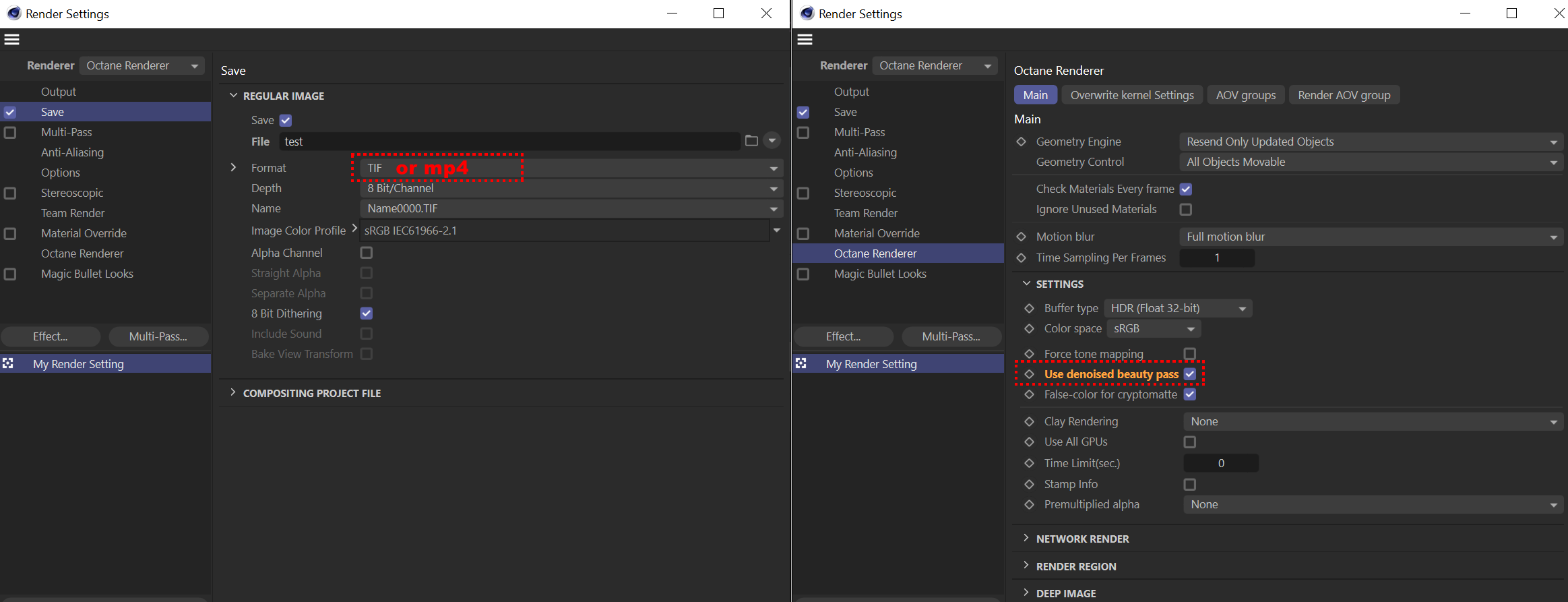Click Cinema 4D logo in right window title bar
Viewport: 1568px width, 602px height.
pos(807,13)
